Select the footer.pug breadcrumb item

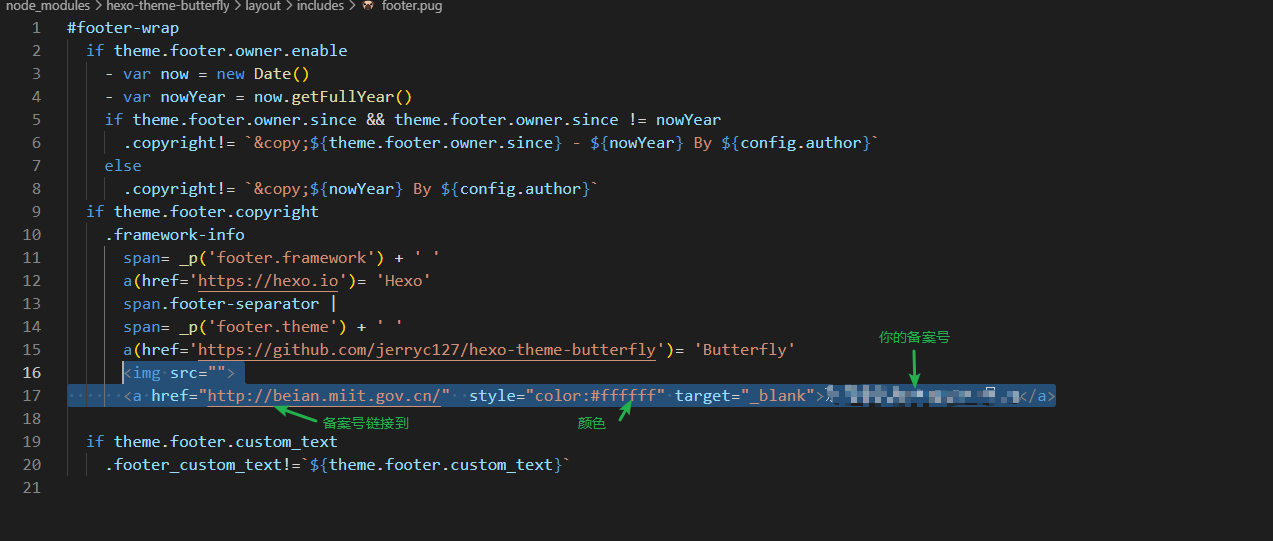tap(412, 6)
